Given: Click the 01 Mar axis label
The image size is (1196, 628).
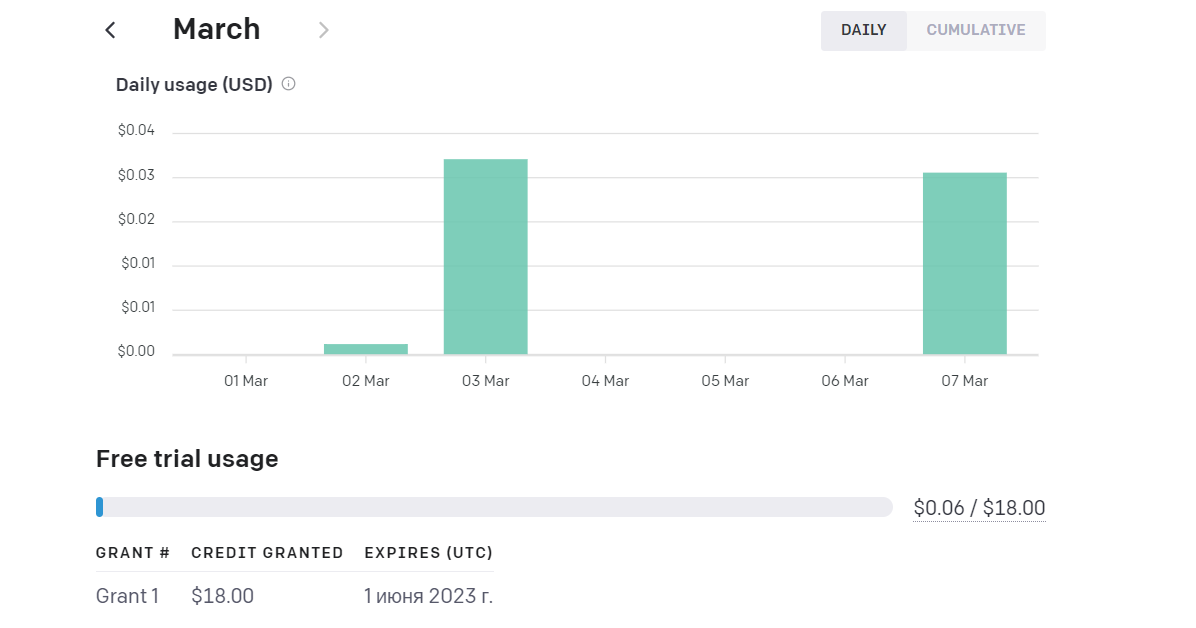Looking at the screenshot, I should click(246, 381).
